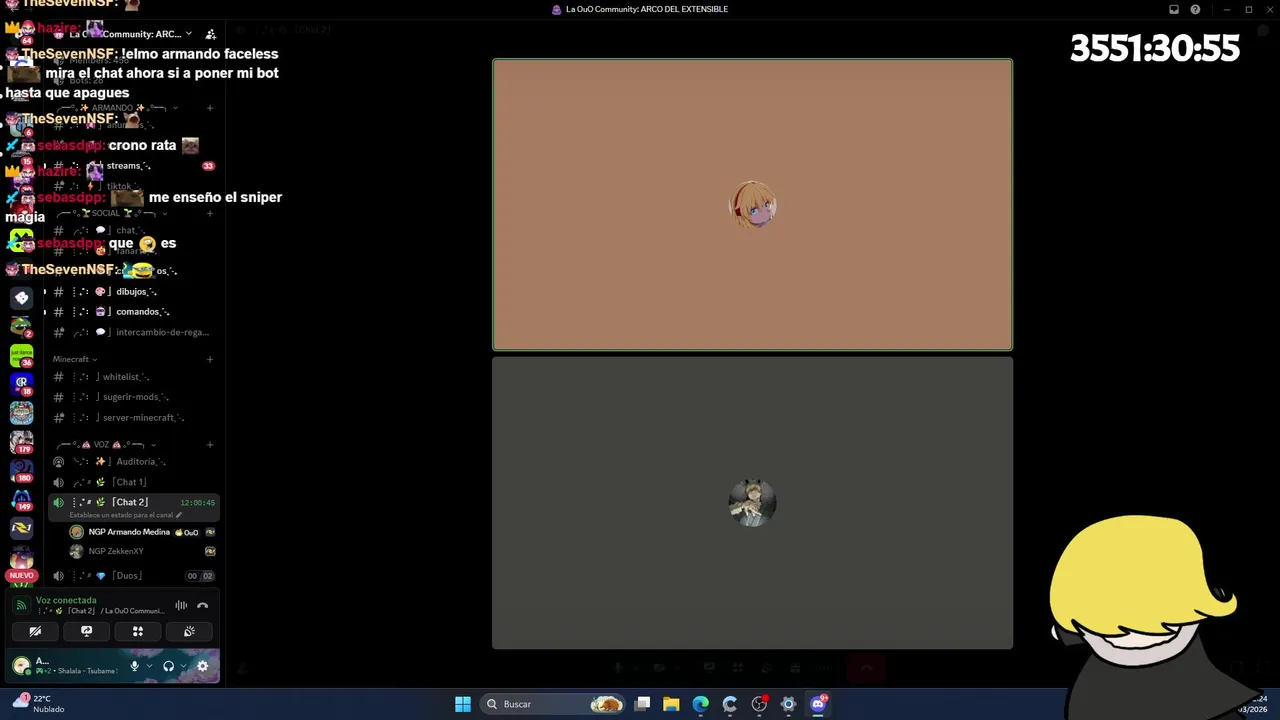This screenshot has height=720, width=1280.
Task: Open own avatar in the user panel
Action: [21, 666]
